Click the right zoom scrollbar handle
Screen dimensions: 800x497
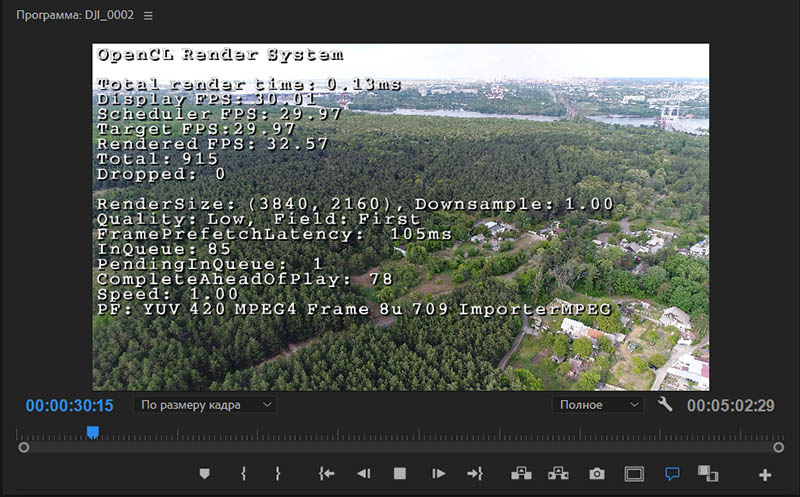pos(778,448)
